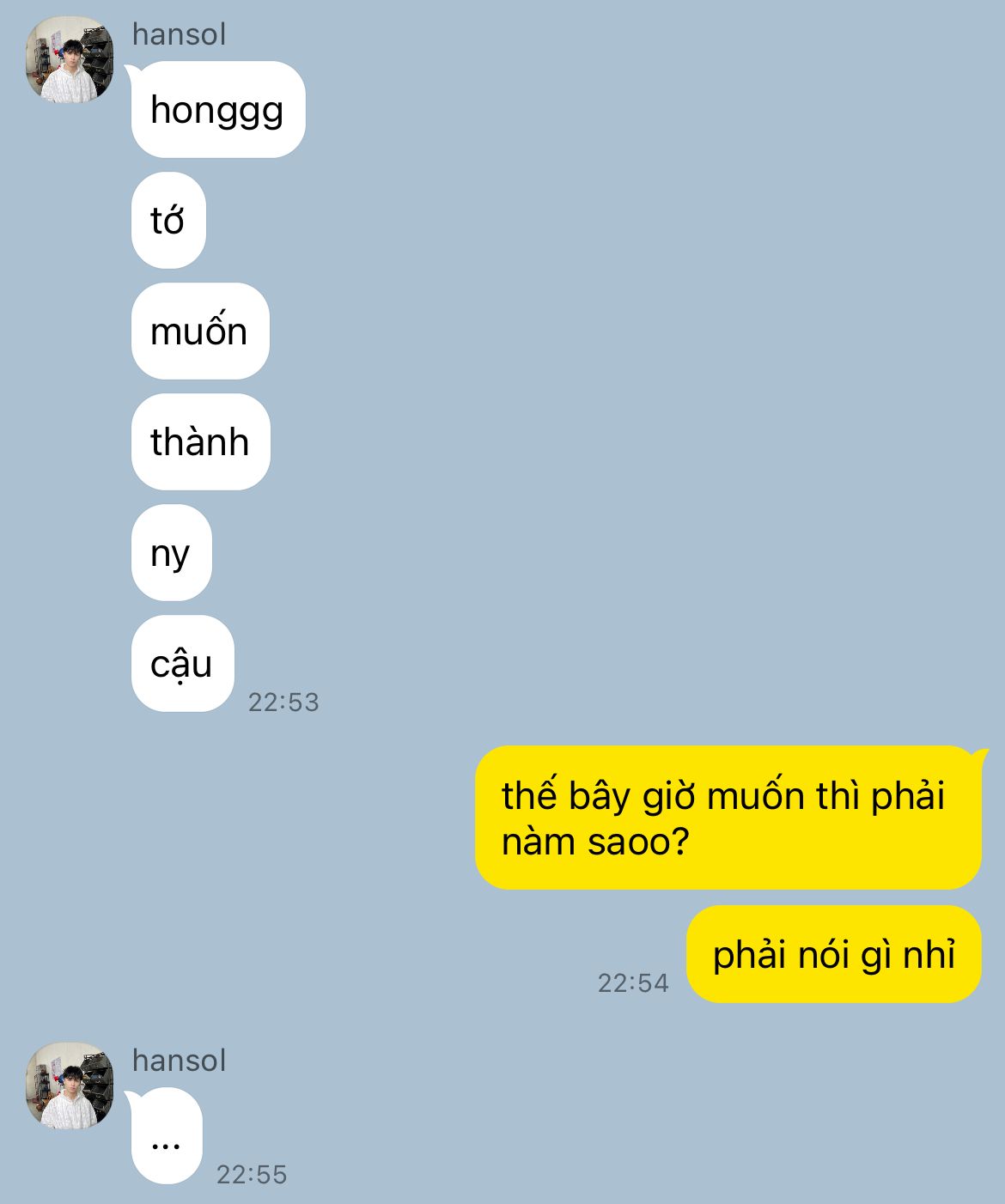The width and height of the screenshot is (1005, 1204).
Task: Tap the 'ny' message bubble
Action: pos(171,553)
